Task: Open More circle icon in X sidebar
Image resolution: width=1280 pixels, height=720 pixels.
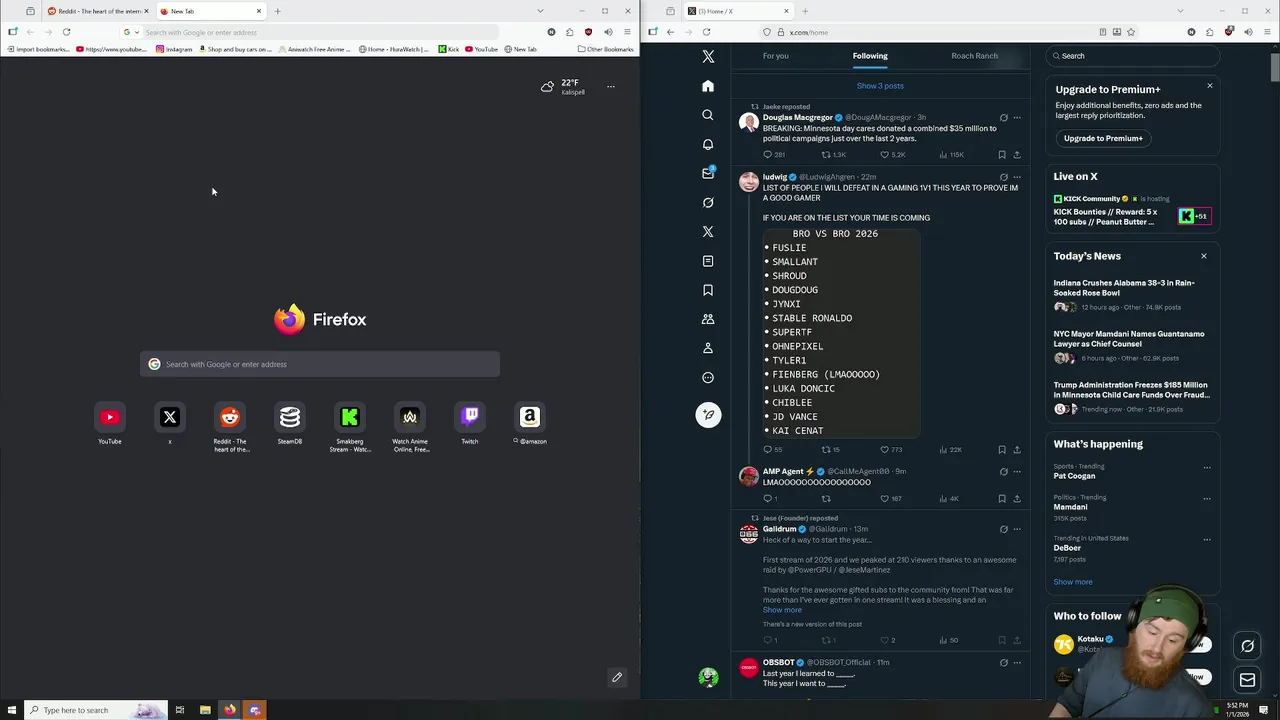Action: point(708,377)
